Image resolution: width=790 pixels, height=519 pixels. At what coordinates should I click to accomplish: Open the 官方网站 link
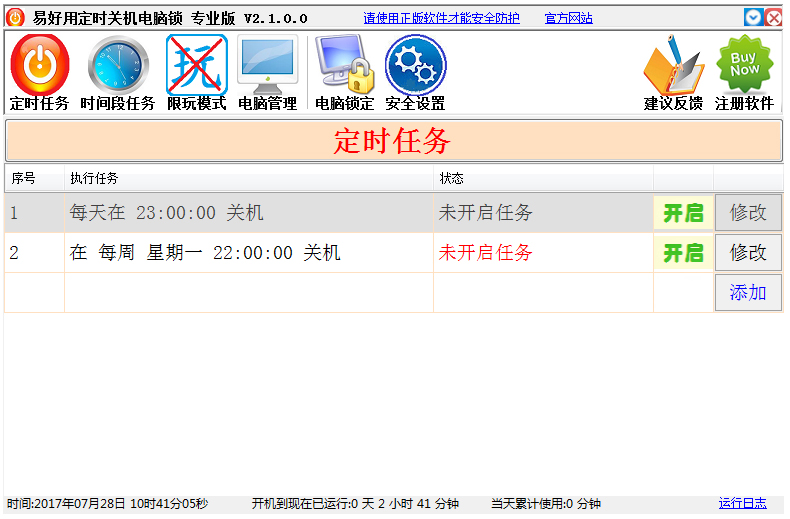tap(568, 18)
